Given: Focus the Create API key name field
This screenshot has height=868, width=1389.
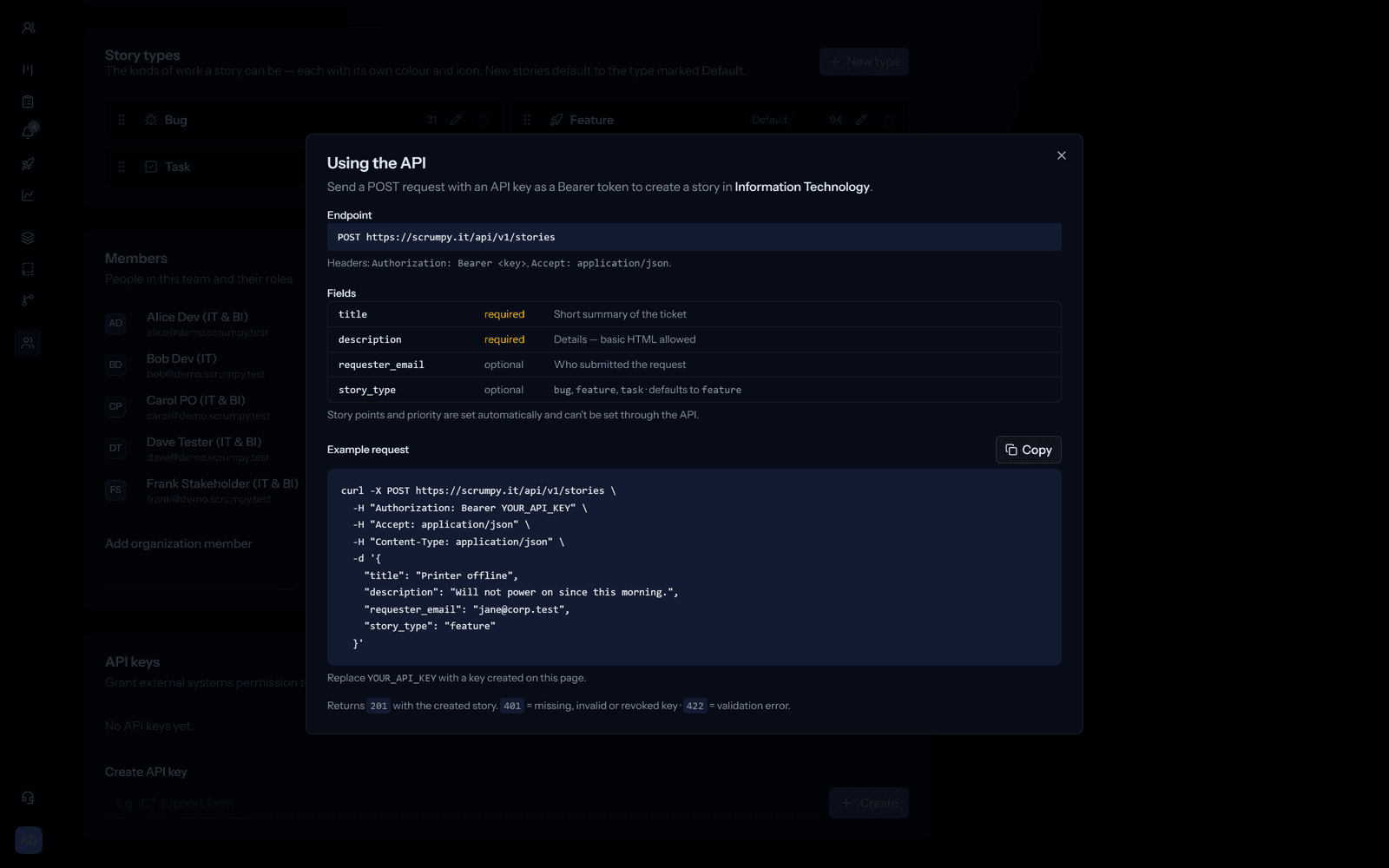Looking at the screenshot, I should point(464,803).
